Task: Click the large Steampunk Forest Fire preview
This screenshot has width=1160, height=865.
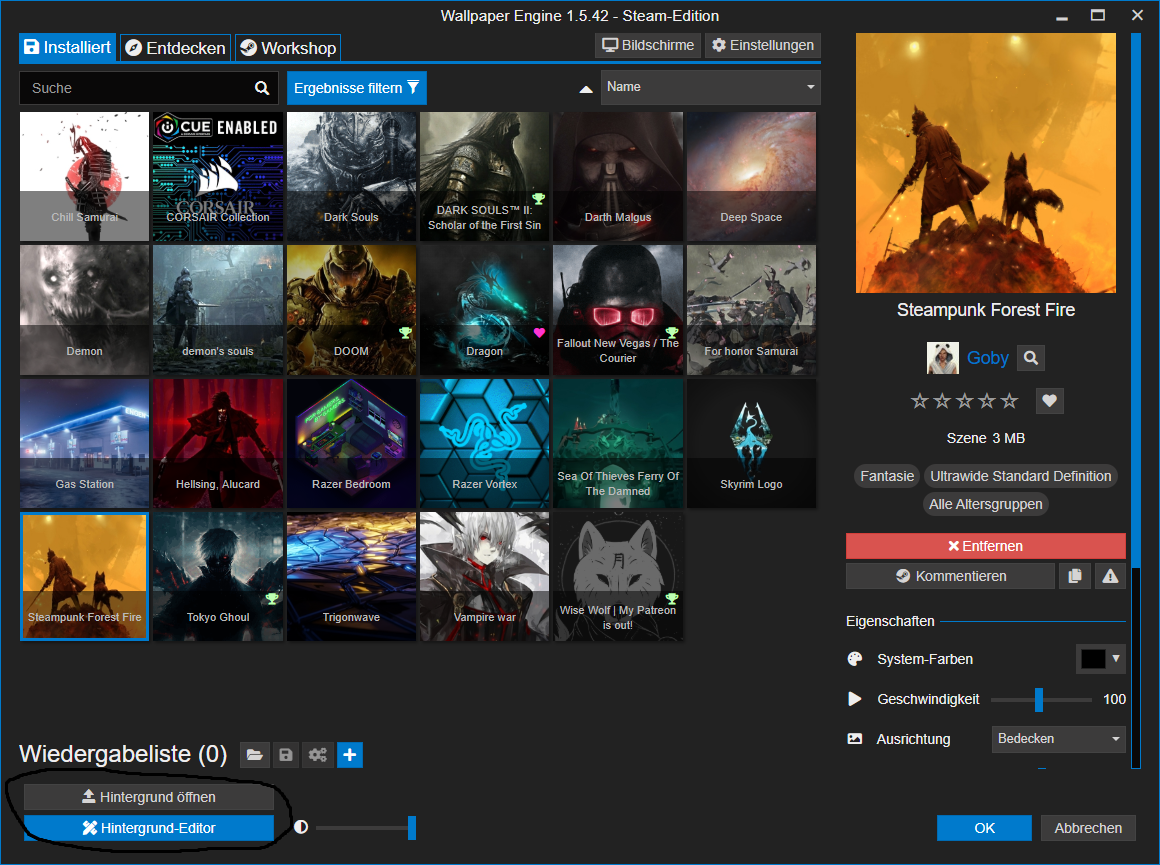Action: 985,163
